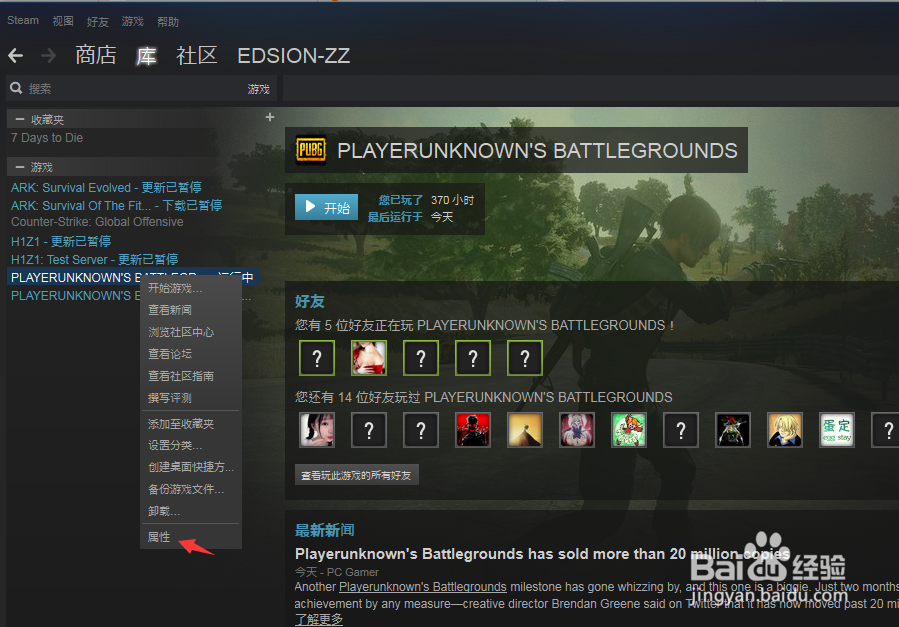Viewport: 899px width, 627px height.
Task: Select H1Z1 - 更新已暂停 entry
Action: click(61, 241)
